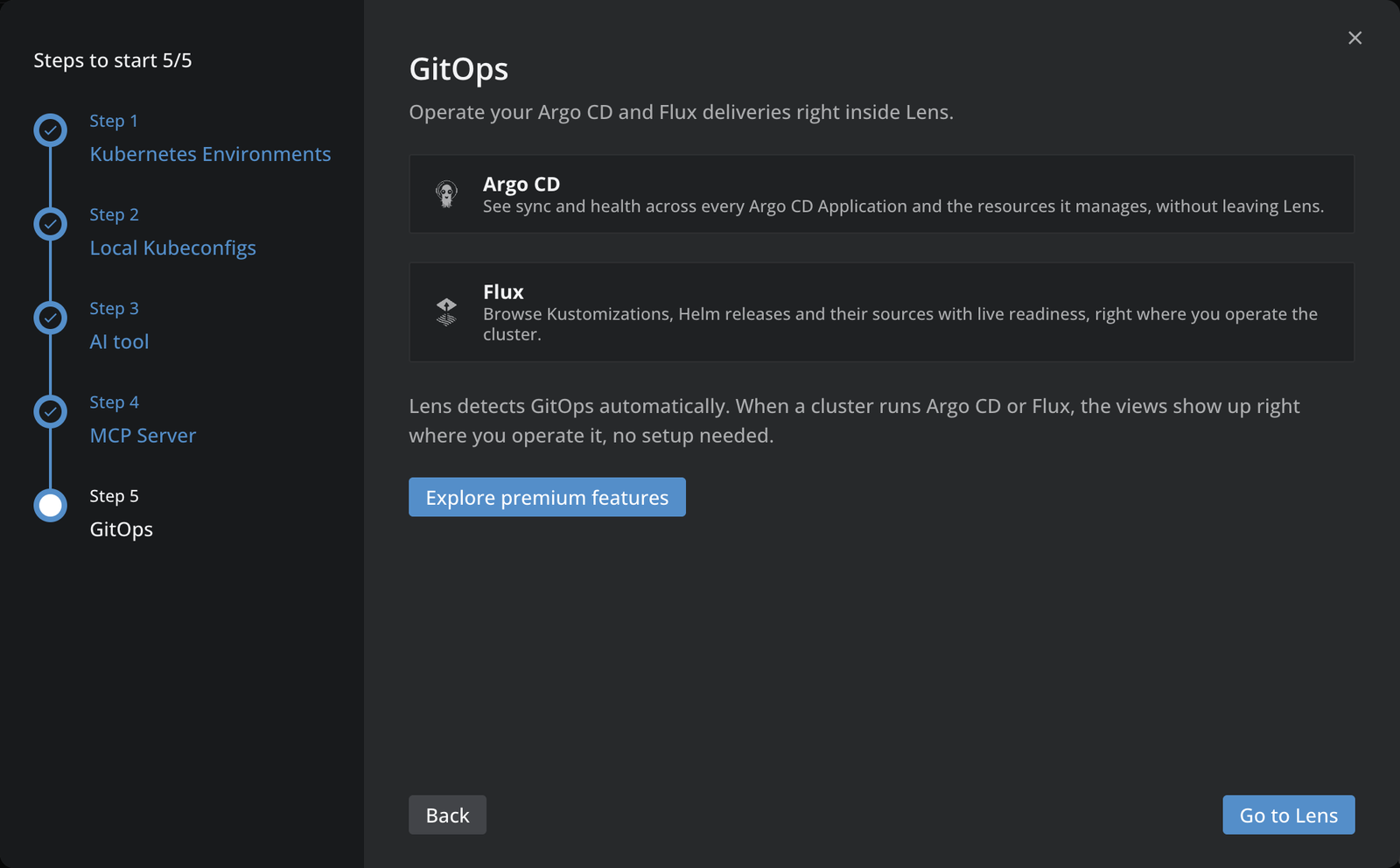
Task: Click the Step 4 label
Action: (x=114, y=402)
